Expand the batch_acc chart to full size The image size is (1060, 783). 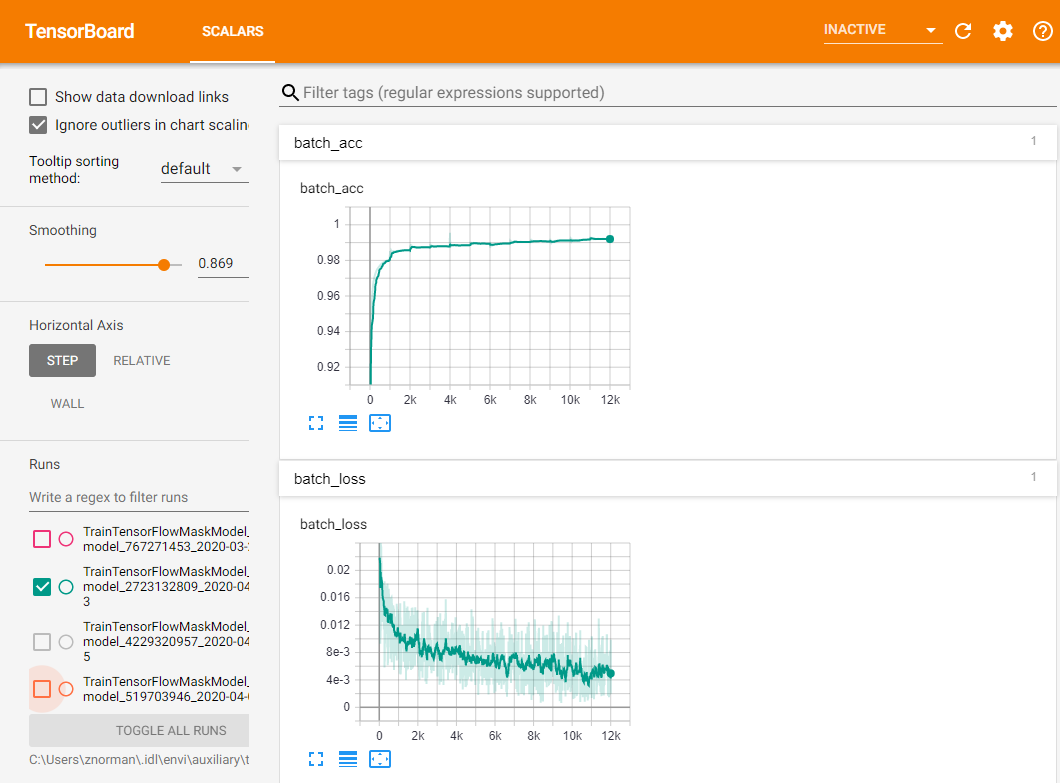(x=316, y=423)
